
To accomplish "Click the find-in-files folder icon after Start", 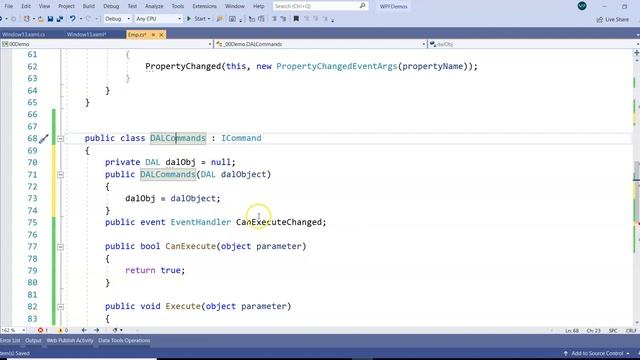I will click(220, 19).
